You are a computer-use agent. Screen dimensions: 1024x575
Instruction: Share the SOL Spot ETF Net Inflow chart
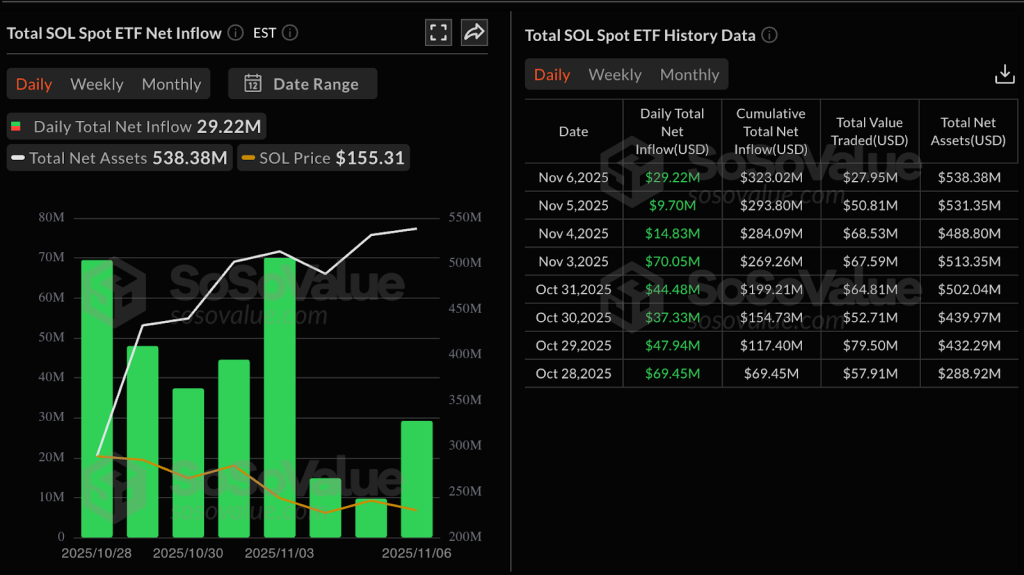pyautogui.click(x=474, y=33)
